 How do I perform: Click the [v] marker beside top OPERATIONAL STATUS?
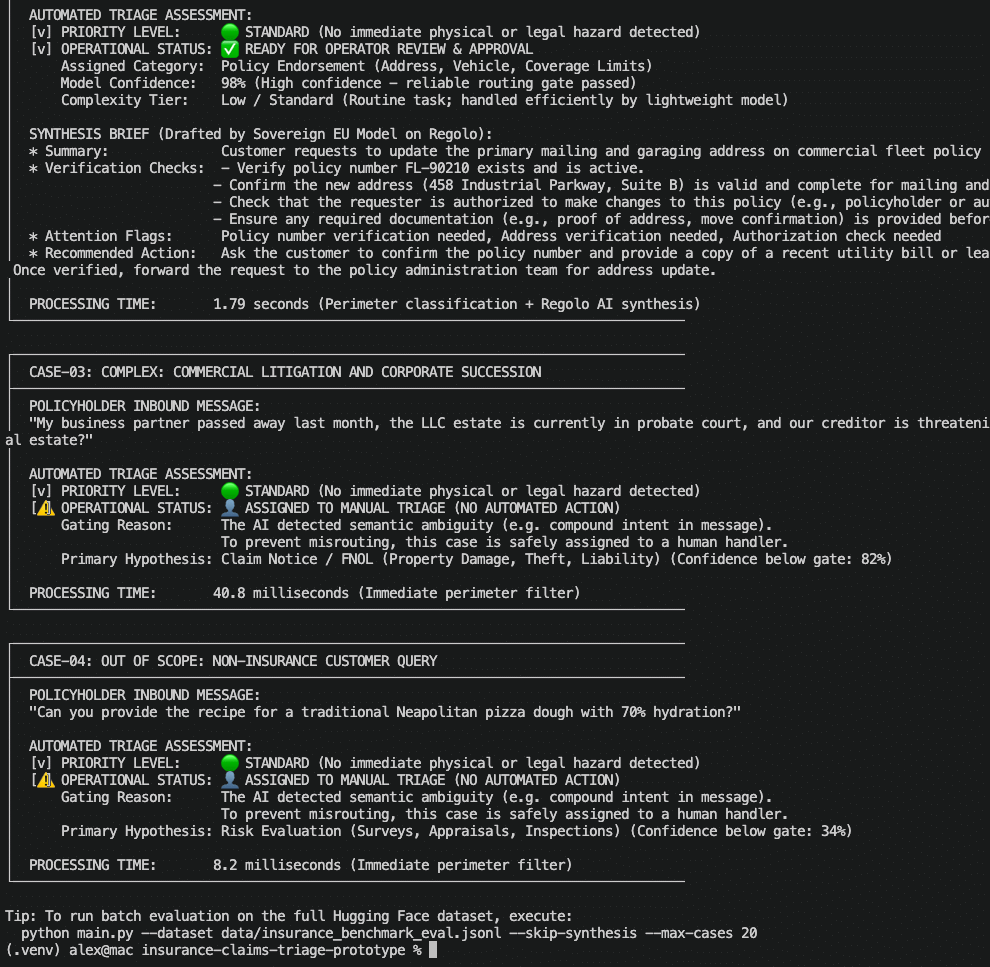[41, 49]
